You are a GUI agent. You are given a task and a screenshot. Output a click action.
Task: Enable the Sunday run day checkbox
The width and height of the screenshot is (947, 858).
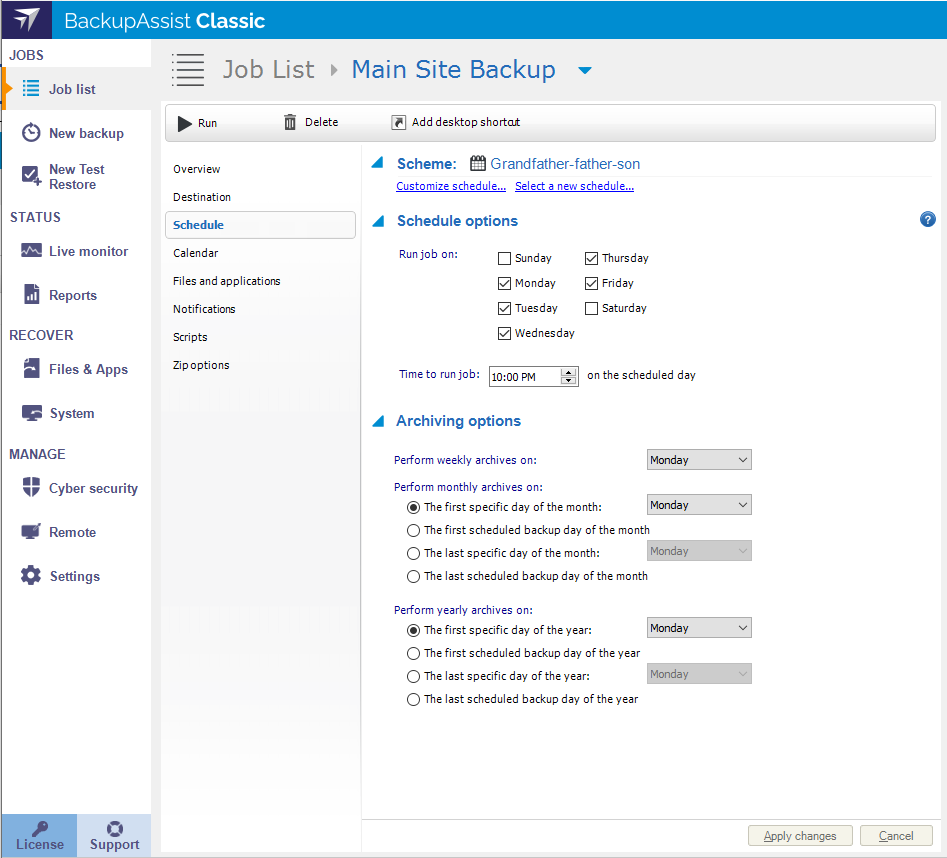click(505, 258)
